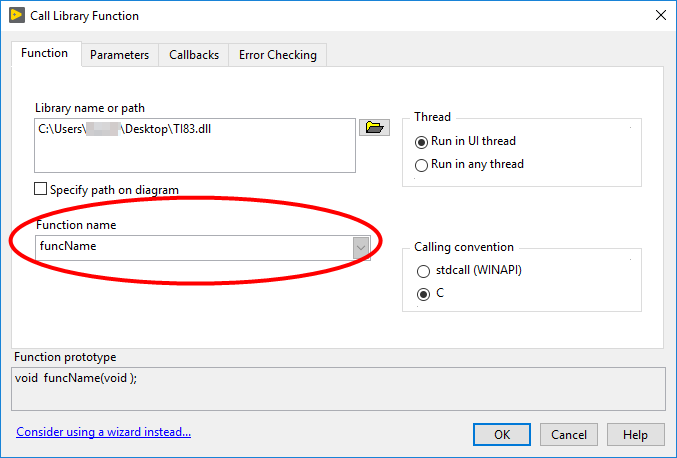This screenshot has width=677, height=458.
Task: Open the Callbacks tab
Action: (x=194, y=55)
